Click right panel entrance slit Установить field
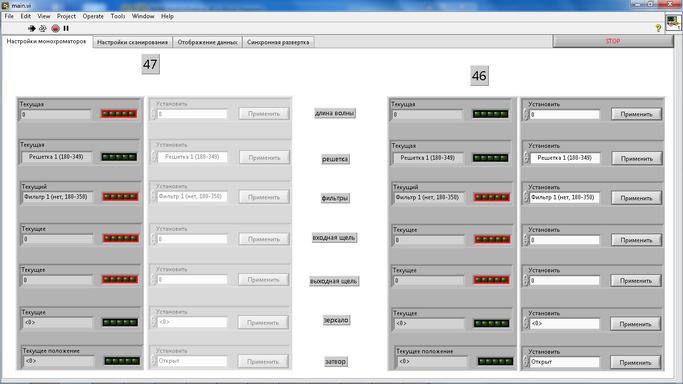Image resolution: width=683 pixels, height=384 pixels. 565,240
